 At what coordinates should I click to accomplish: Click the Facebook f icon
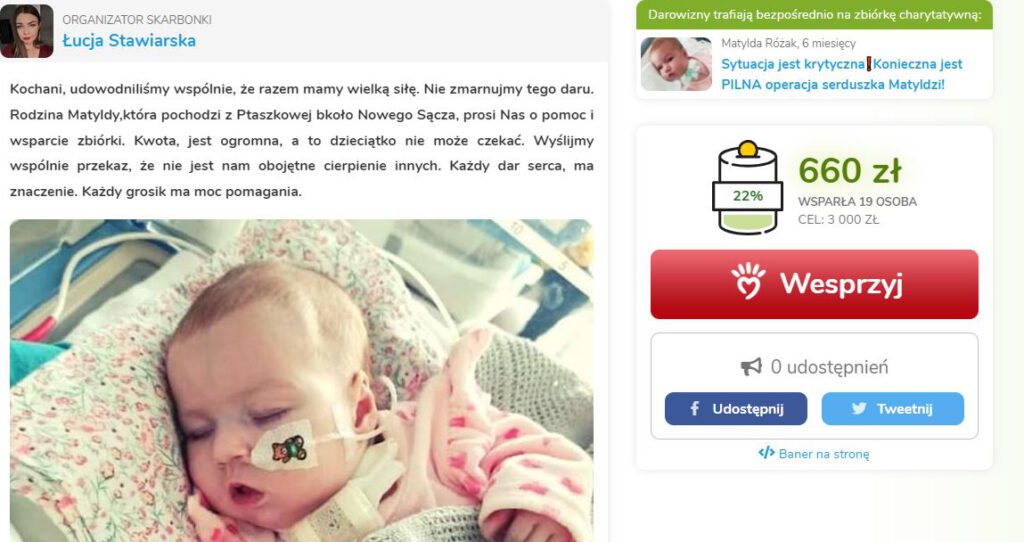(x=695, y=409)
